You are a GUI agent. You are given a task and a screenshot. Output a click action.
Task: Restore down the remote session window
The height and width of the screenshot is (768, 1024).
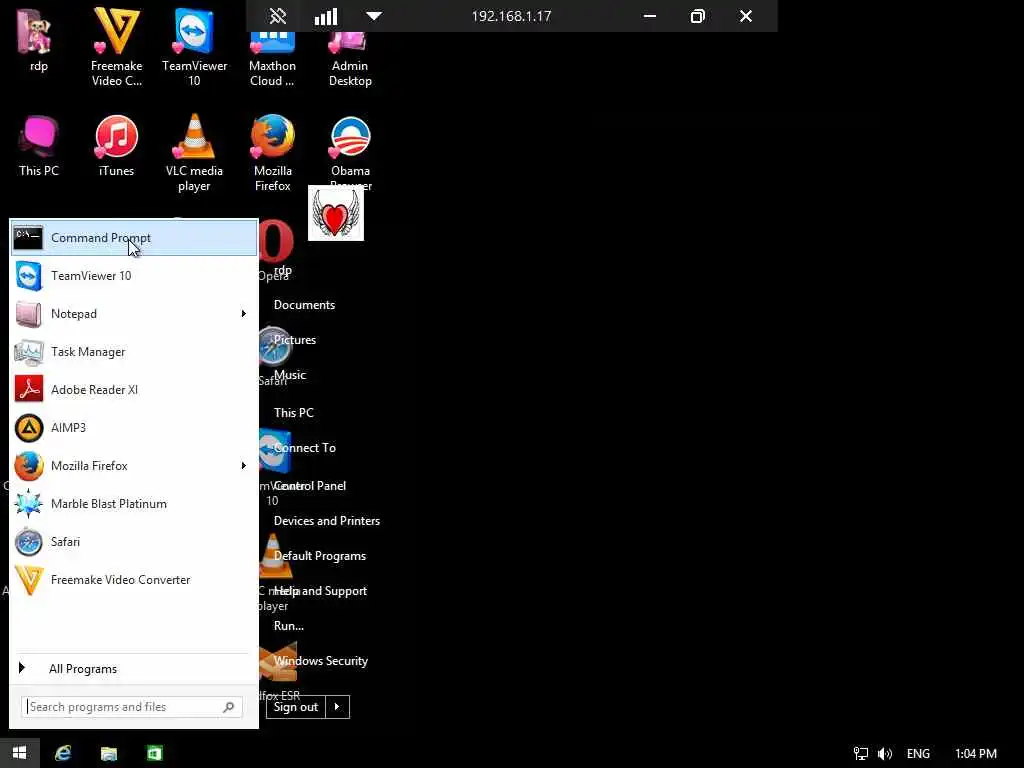coord(697,16)
